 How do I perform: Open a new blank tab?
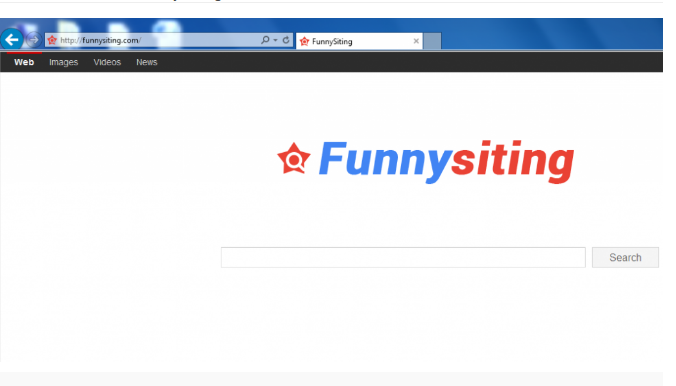[432, 41]
